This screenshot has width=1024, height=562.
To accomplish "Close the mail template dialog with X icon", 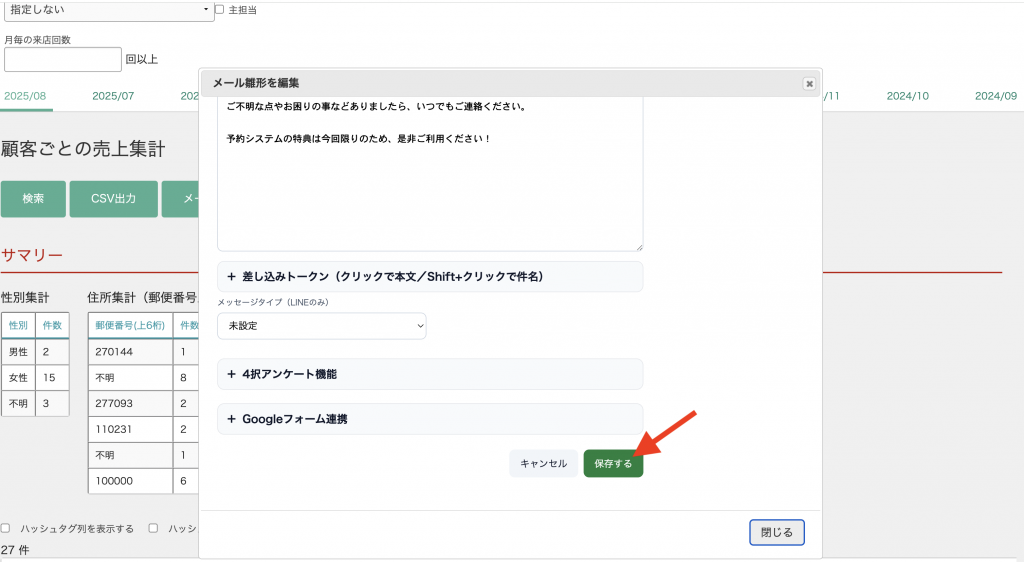I will (x=809, y=84).
